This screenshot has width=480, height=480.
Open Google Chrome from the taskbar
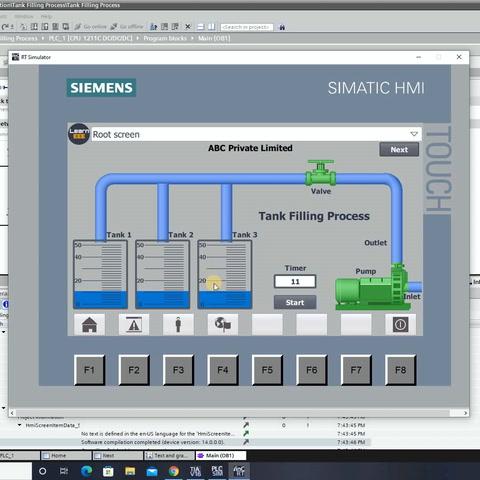(174, 471)
